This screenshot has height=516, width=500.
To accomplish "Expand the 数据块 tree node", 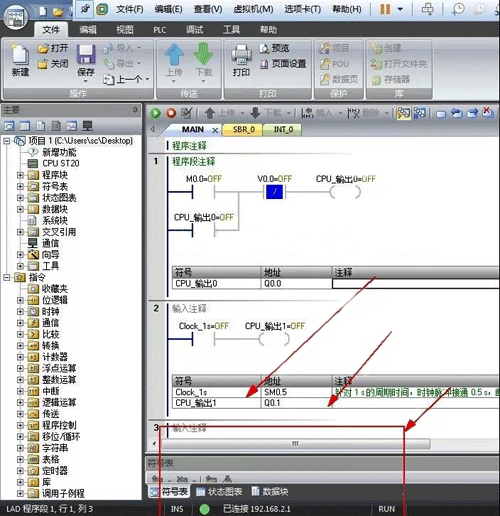I will 20,209.
